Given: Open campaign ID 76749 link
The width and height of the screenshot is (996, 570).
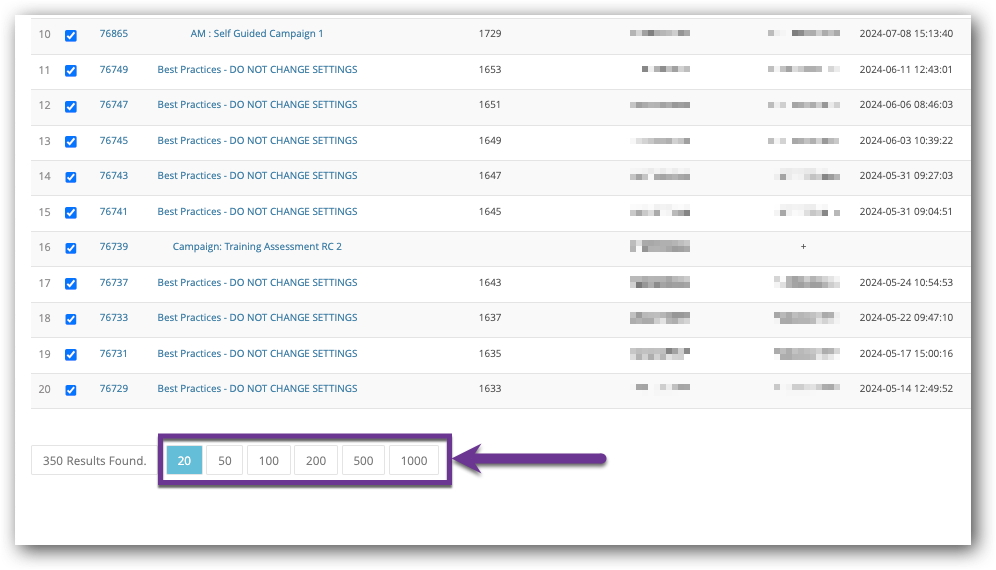Looking at the screenshot, I should 114,69.
